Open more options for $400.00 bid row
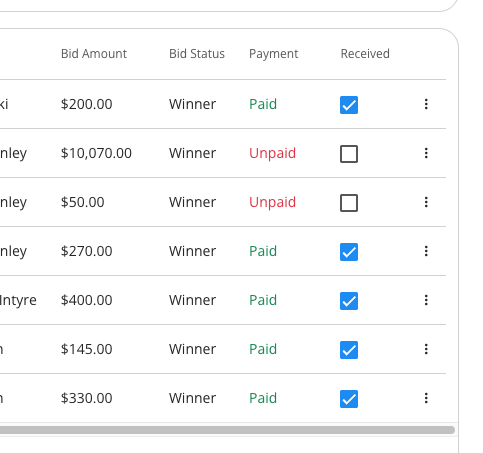The width and height of the screenshot is (483, 453). [426, 300]
